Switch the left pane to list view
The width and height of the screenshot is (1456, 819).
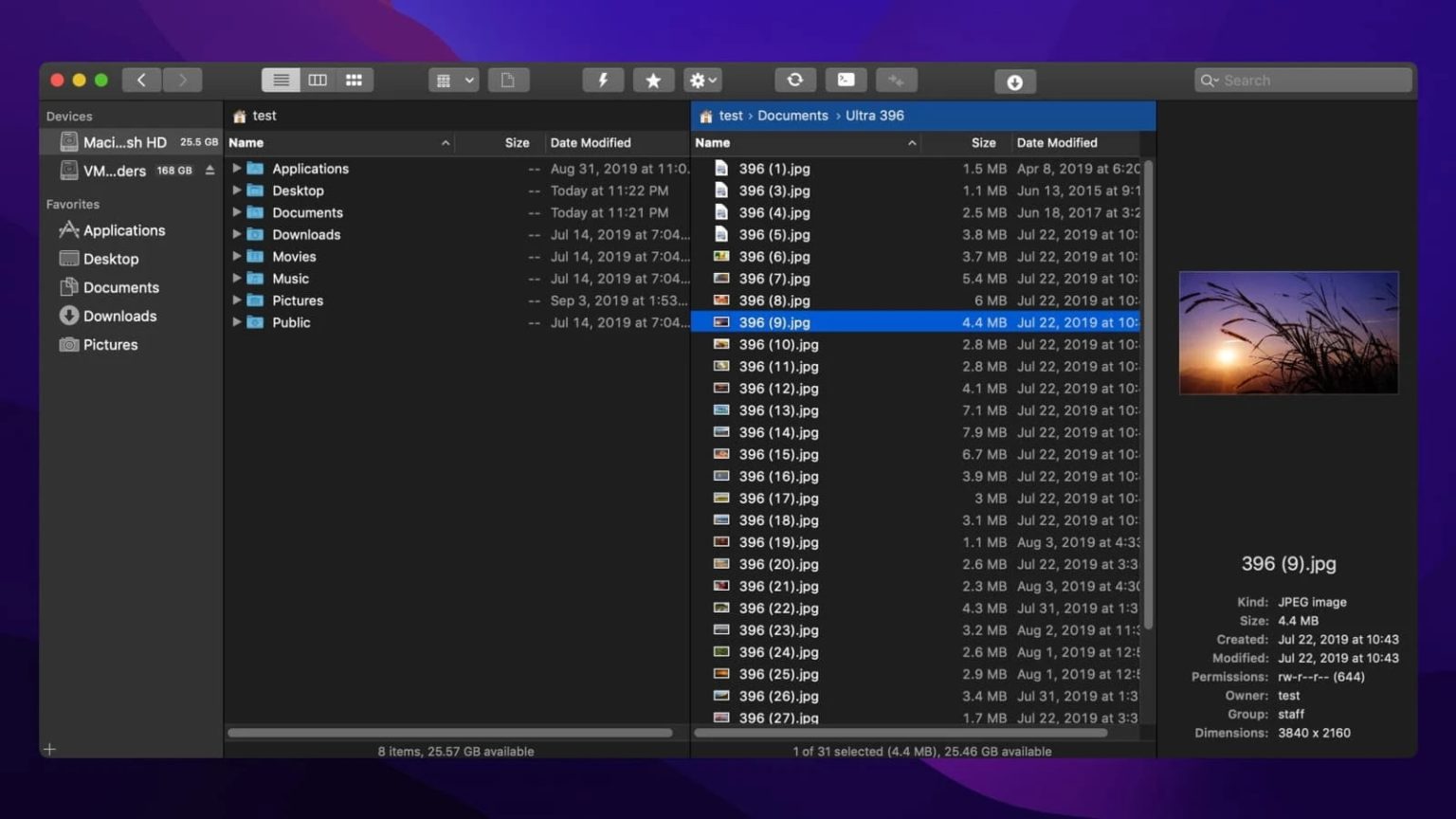tap(281, 80)
